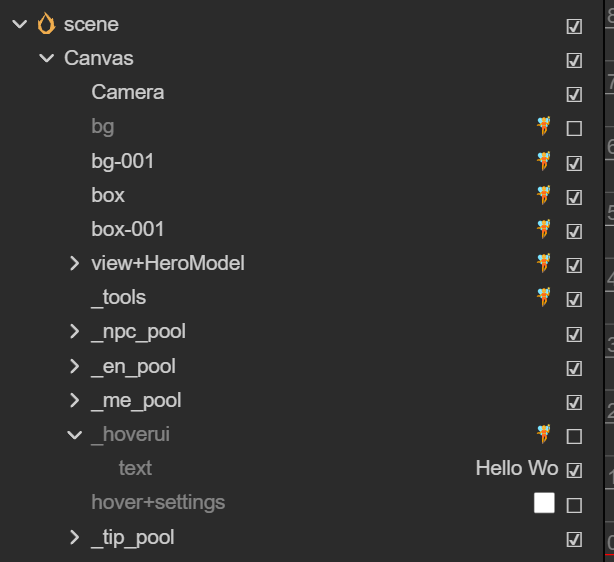Screen dimensions: 614x562
Task: Disable the Camera node checkbox
Action: 574,94
